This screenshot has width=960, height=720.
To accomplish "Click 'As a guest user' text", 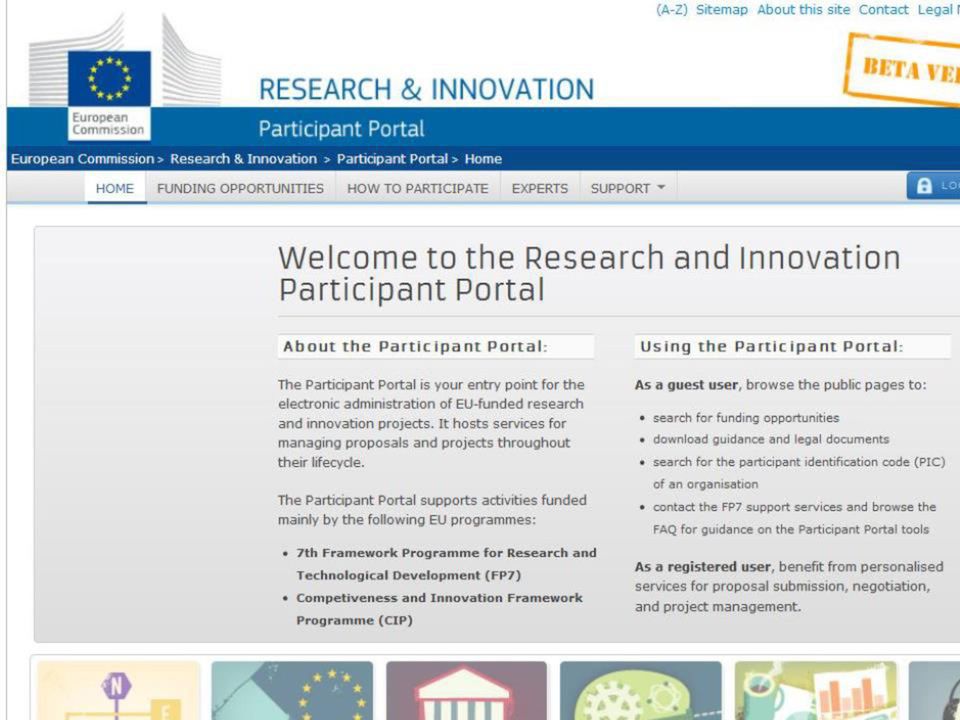I will [686, 385].
